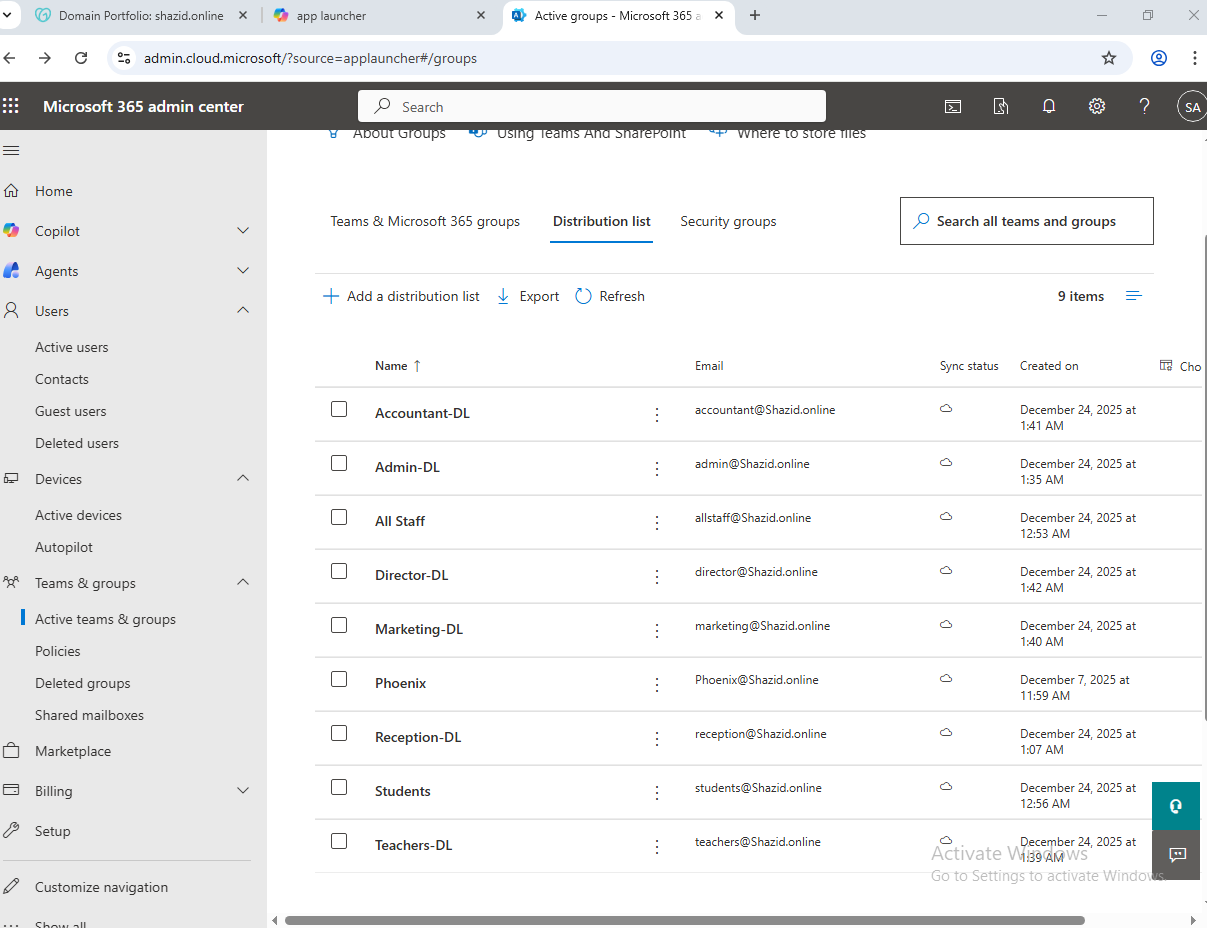Open more actions for Director-DL
This screenshot has width=1207, height=929.
tap(657, 576)
